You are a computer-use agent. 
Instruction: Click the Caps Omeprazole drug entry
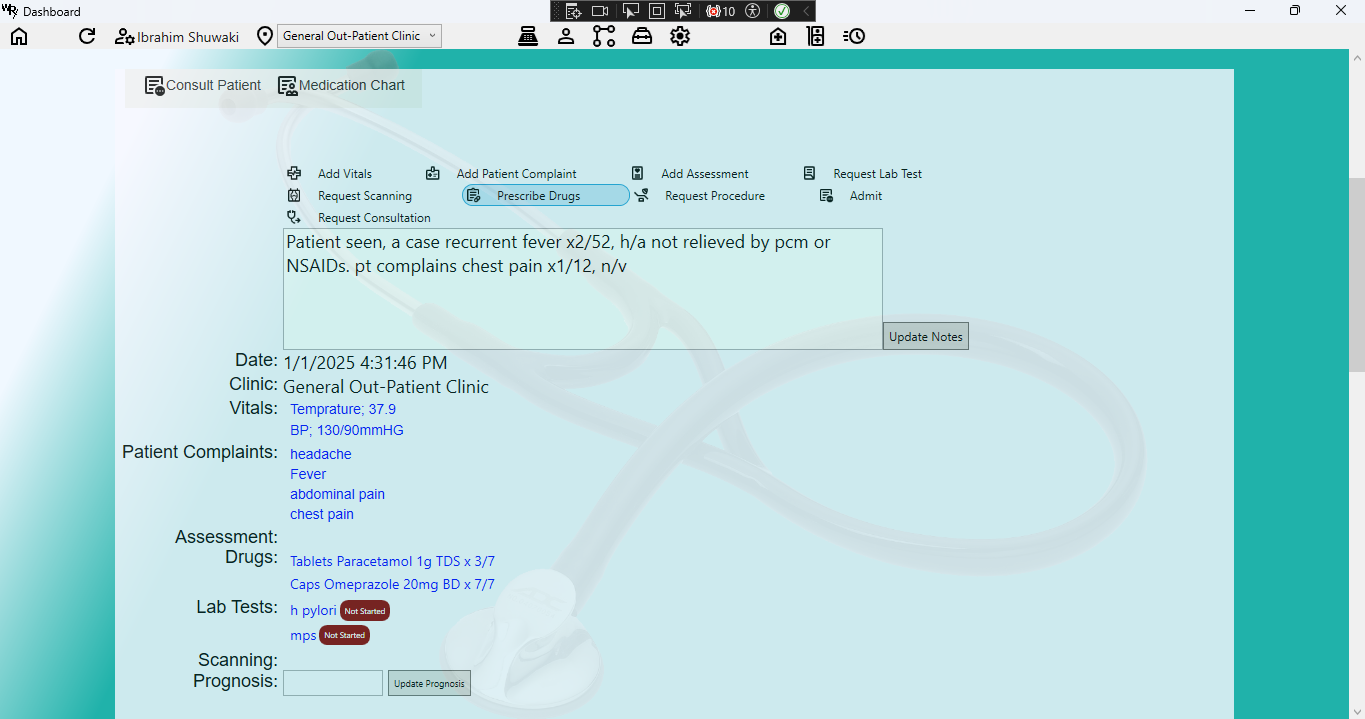(x=392, y=585)
